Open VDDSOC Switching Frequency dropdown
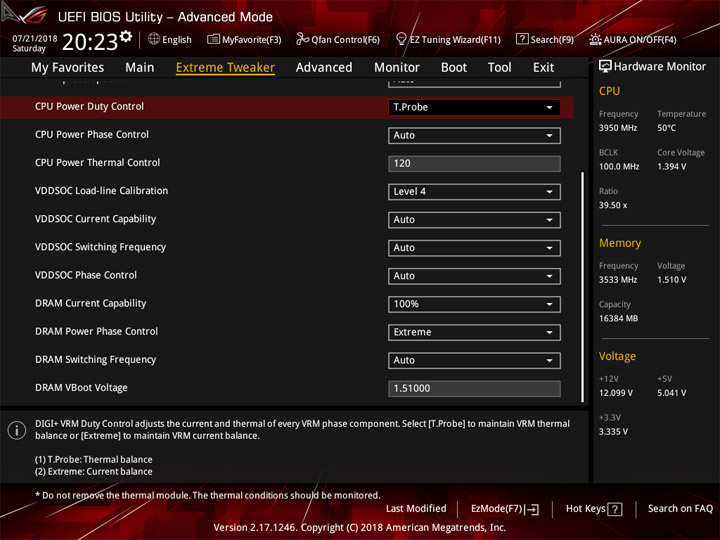 click(474, 248)
